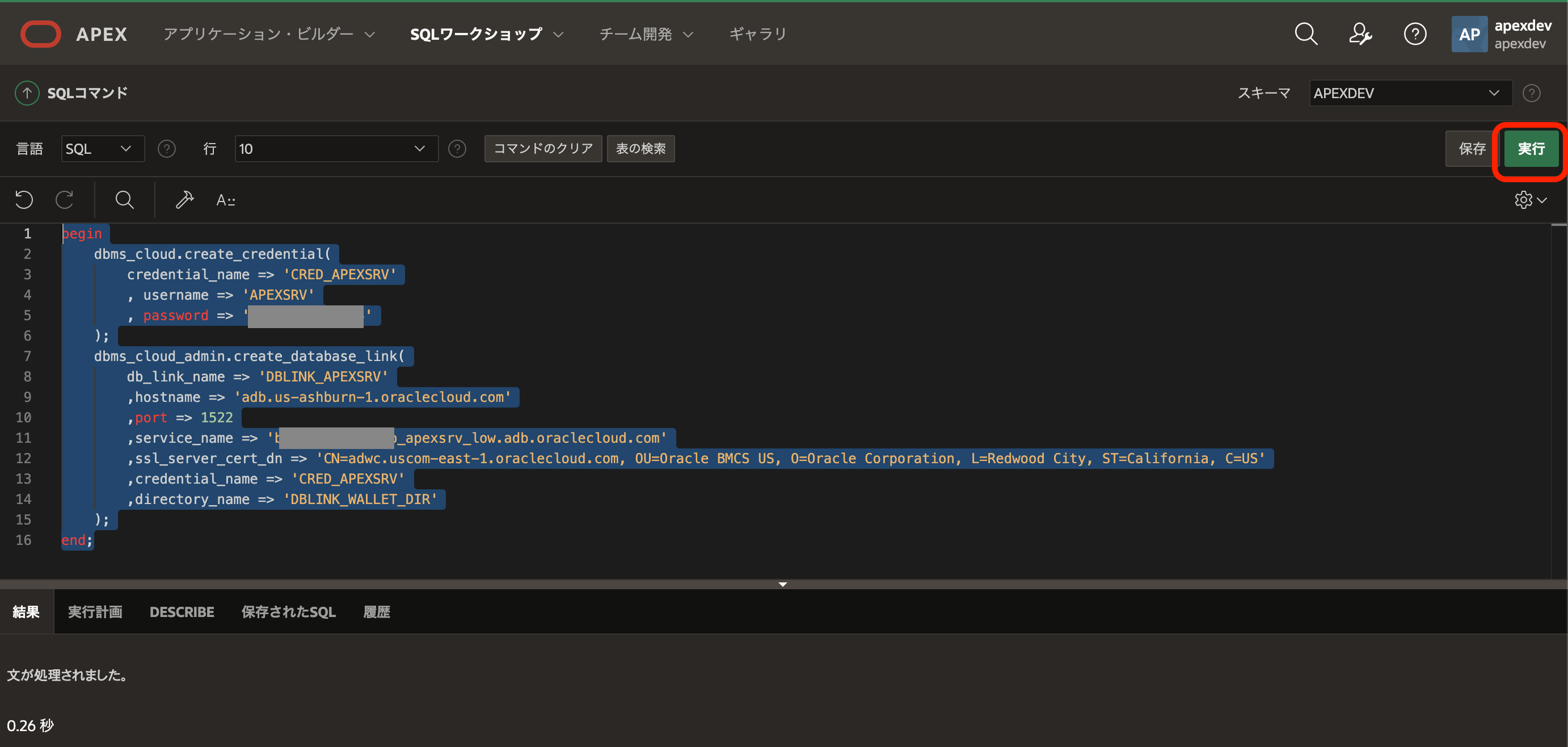Expand the APEXDEV schema dropdown

1410,93
